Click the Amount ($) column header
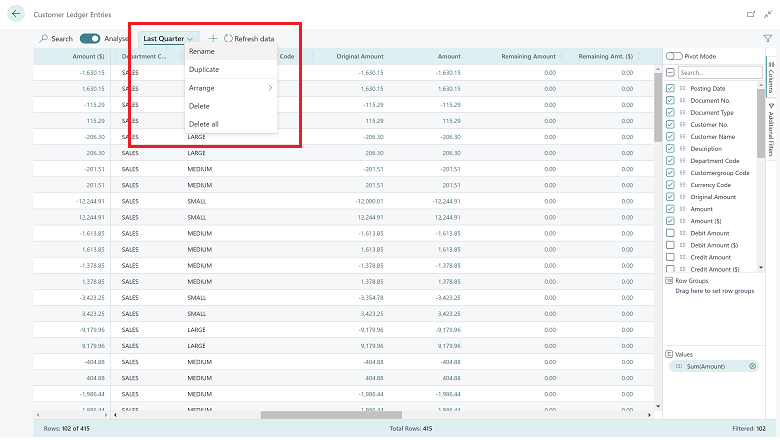The height and width of the screenshot is (440, 780). 88,56
